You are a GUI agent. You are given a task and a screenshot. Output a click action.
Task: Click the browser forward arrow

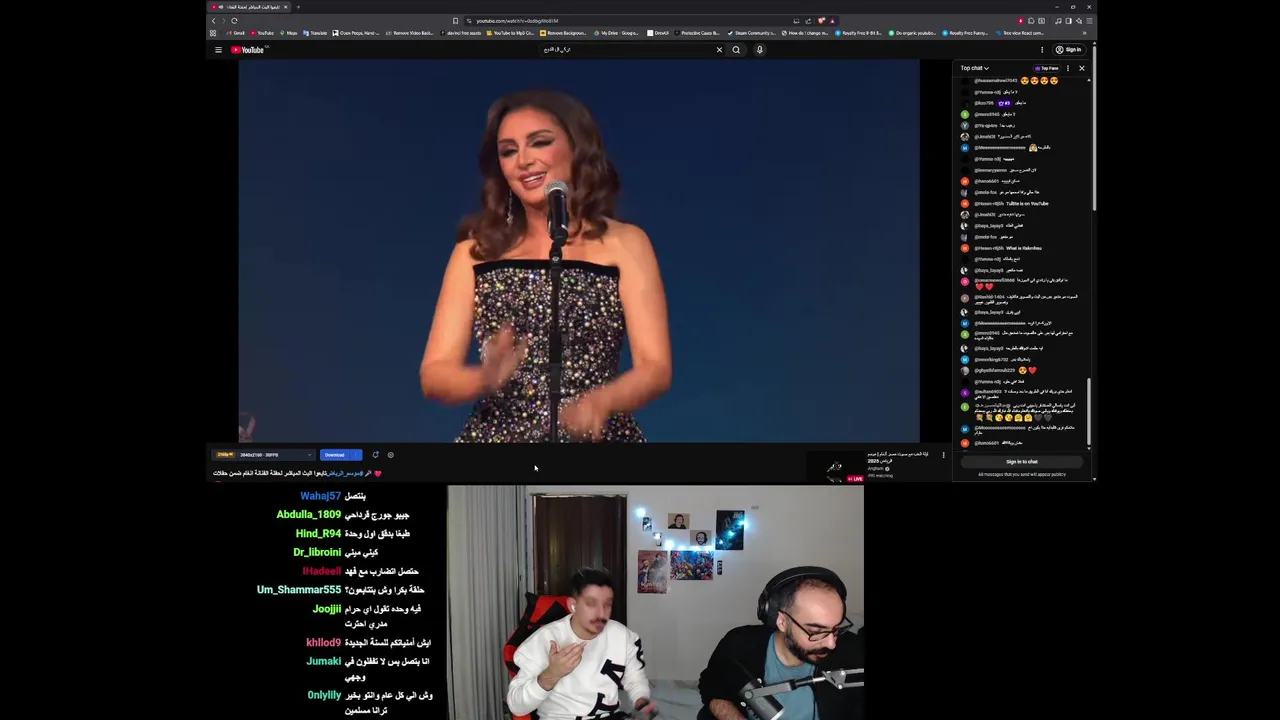(x=223, y=21)
